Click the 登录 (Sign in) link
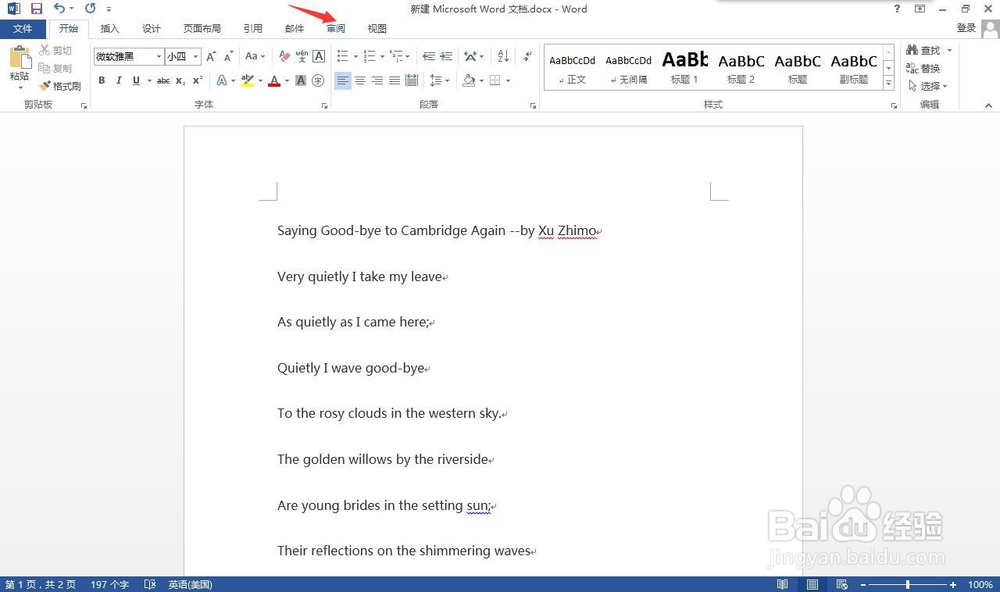Image resolution: width=1000 pixels, height=592 pixels. click(966, 28)
